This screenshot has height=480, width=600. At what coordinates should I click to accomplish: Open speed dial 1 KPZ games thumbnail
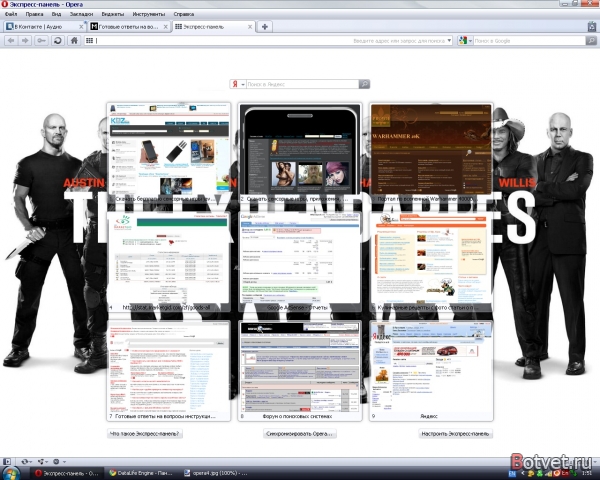(169, 153)
